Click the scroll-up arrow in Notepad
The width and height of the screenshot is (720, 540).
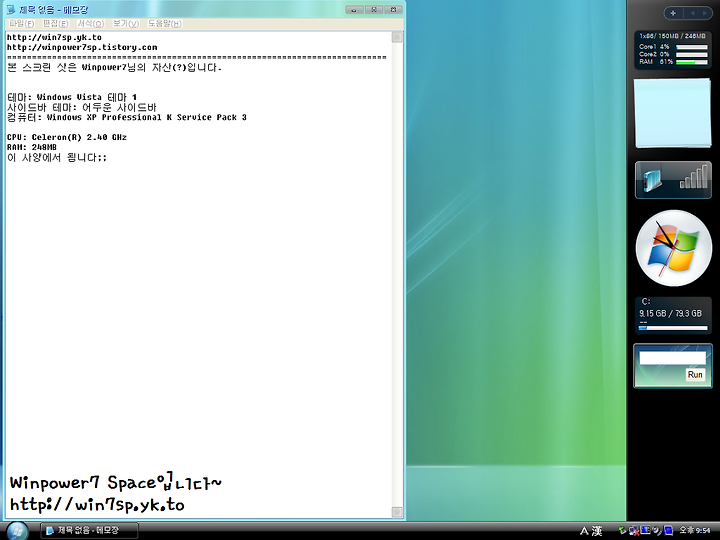[x=397, y=37]
